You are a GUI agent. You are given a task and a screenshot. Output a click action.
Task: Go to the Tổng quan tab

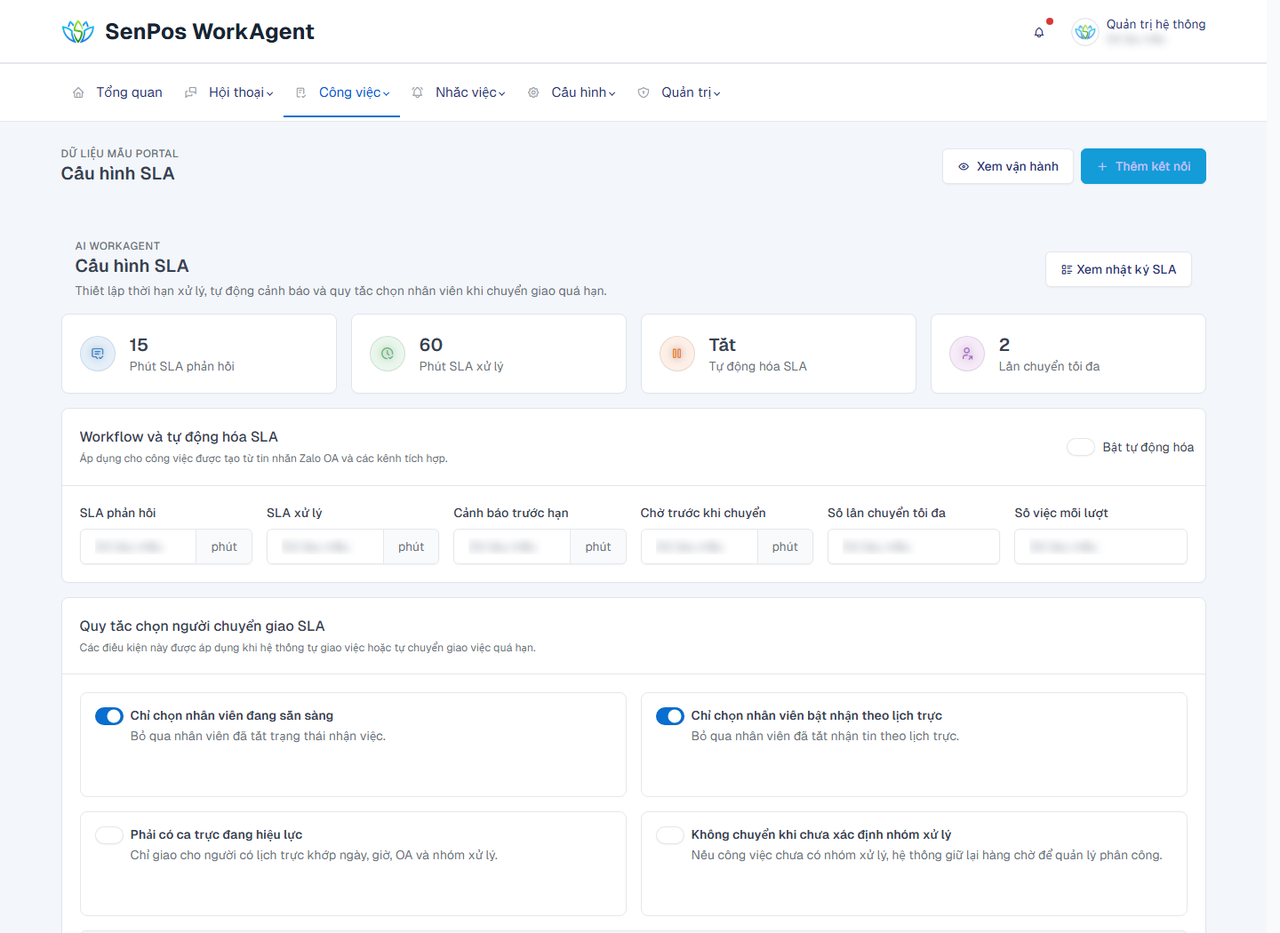(117, 93)
